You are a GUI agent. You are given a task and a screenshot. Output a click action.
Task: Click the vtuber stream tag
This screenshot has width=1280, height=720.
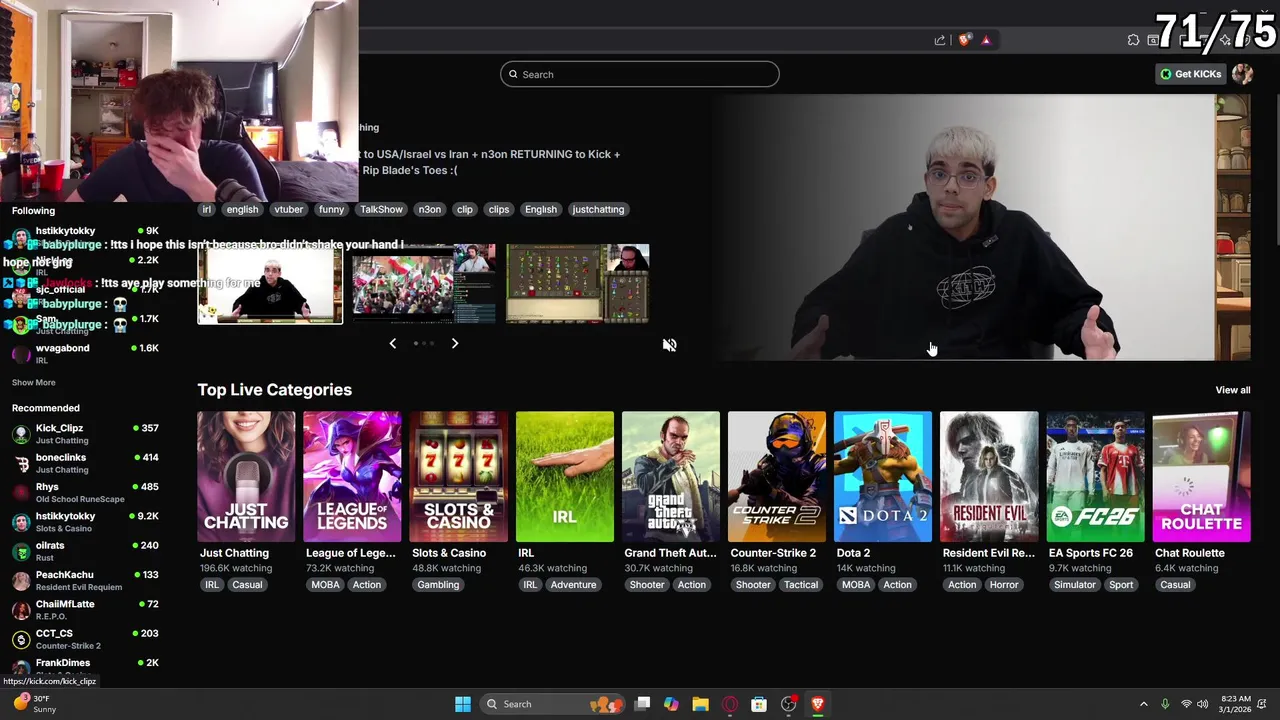point(288,209)
